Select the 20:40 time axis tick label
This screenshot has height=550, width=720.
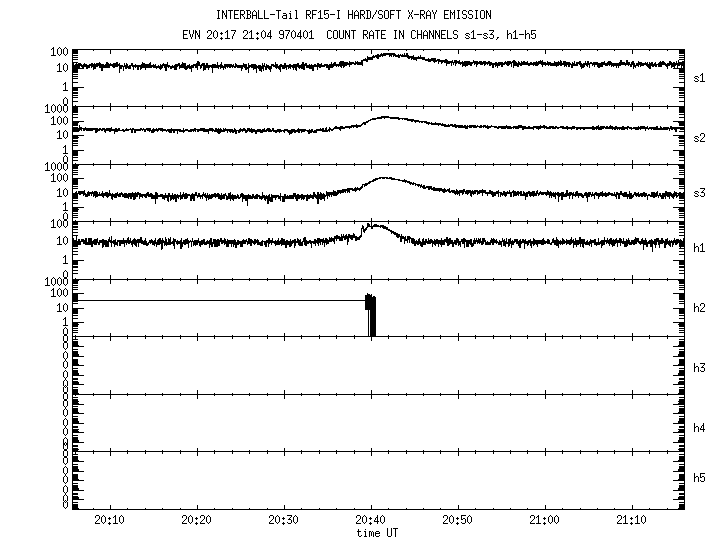tap(371, 520)
